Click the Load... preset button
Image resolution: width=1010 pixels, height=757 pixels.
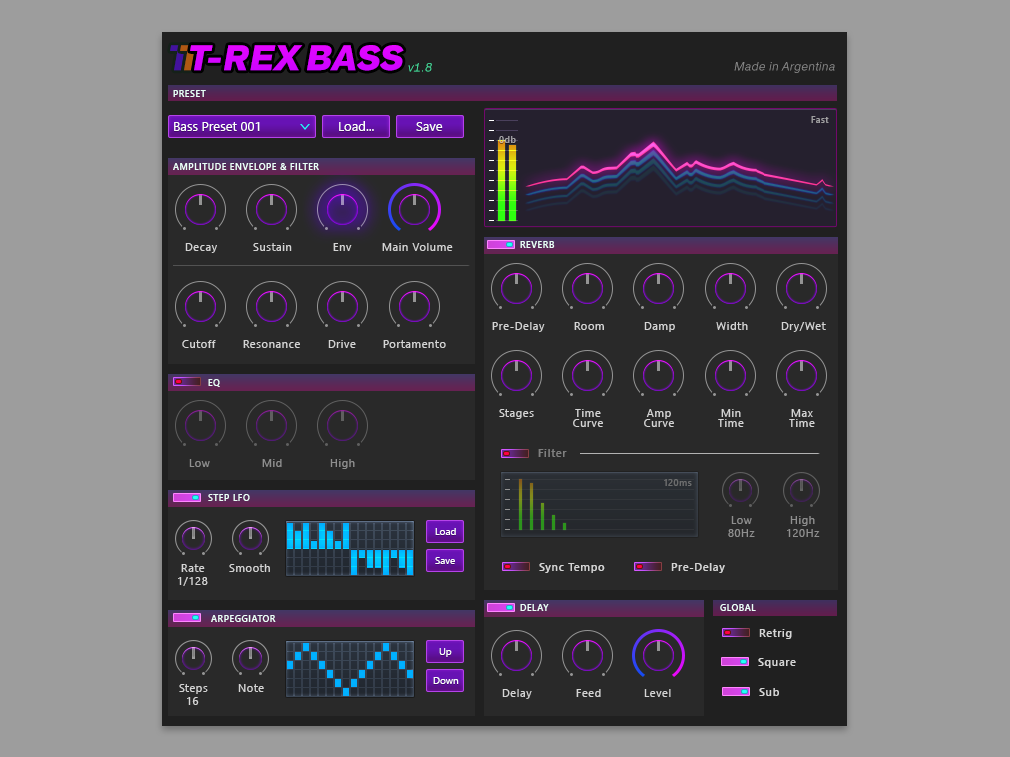pyautogui.click(x=355, y=126)
